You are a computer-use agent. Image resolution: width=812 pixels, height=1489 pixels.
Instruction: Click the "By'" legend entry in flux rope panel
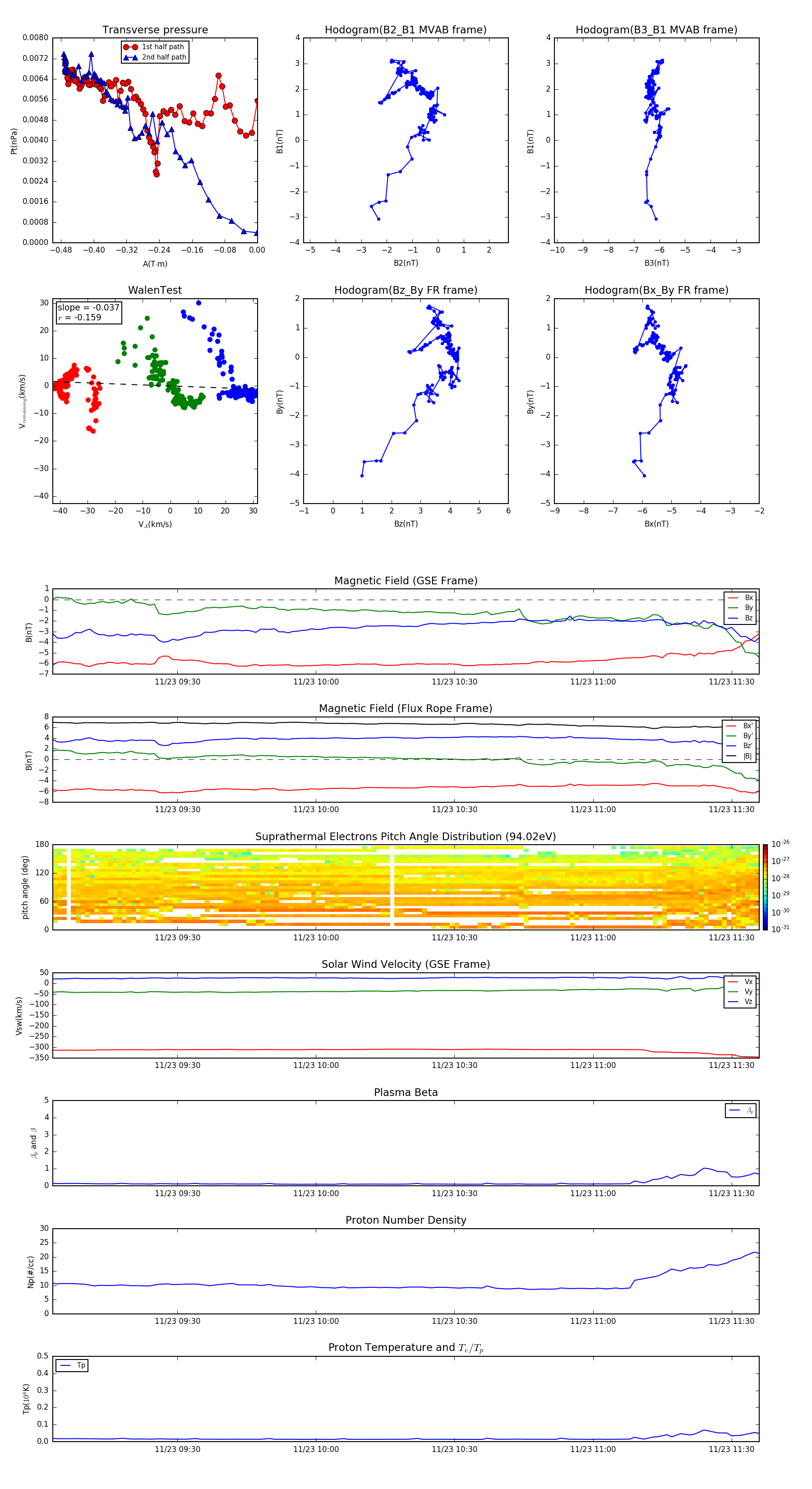coord(740,736)
